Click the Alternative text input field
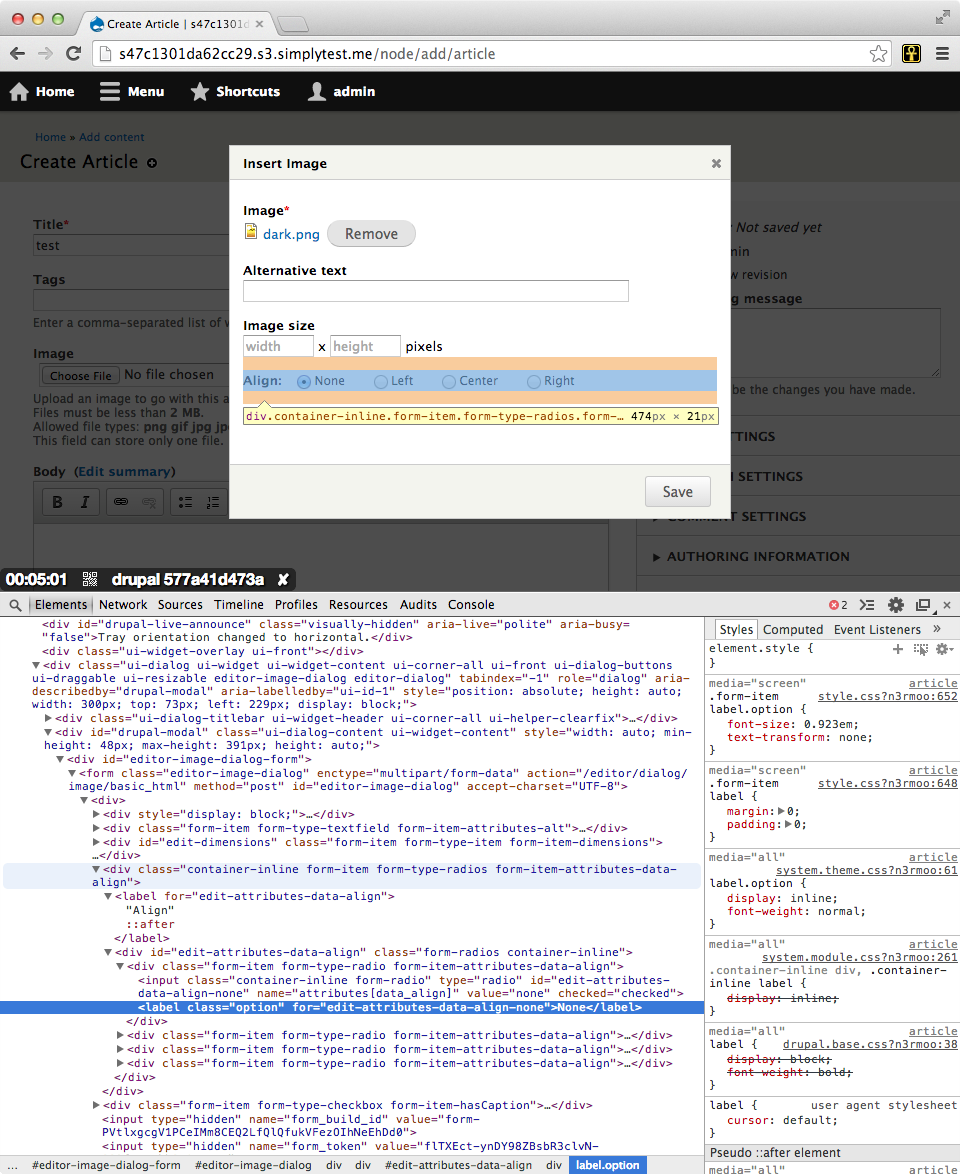 coord(436,291)
